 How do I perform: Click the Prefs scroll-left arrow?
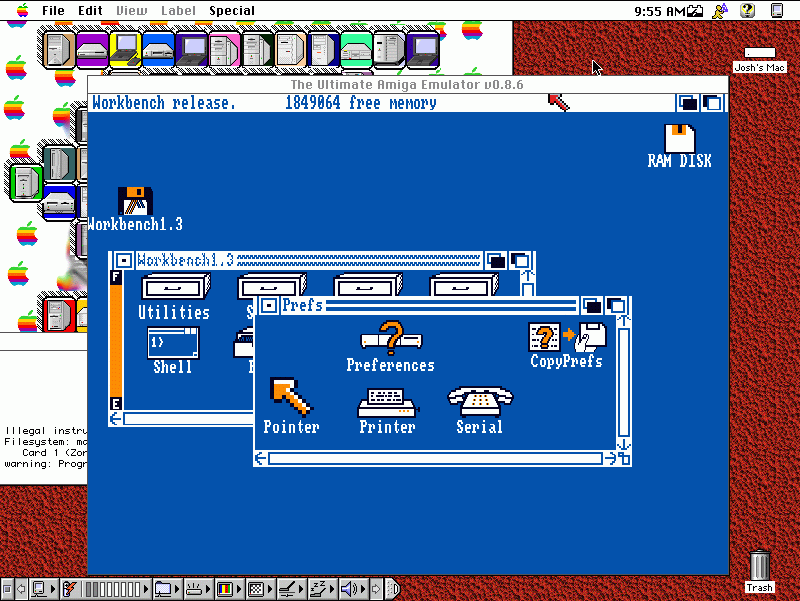pos(261,459)
